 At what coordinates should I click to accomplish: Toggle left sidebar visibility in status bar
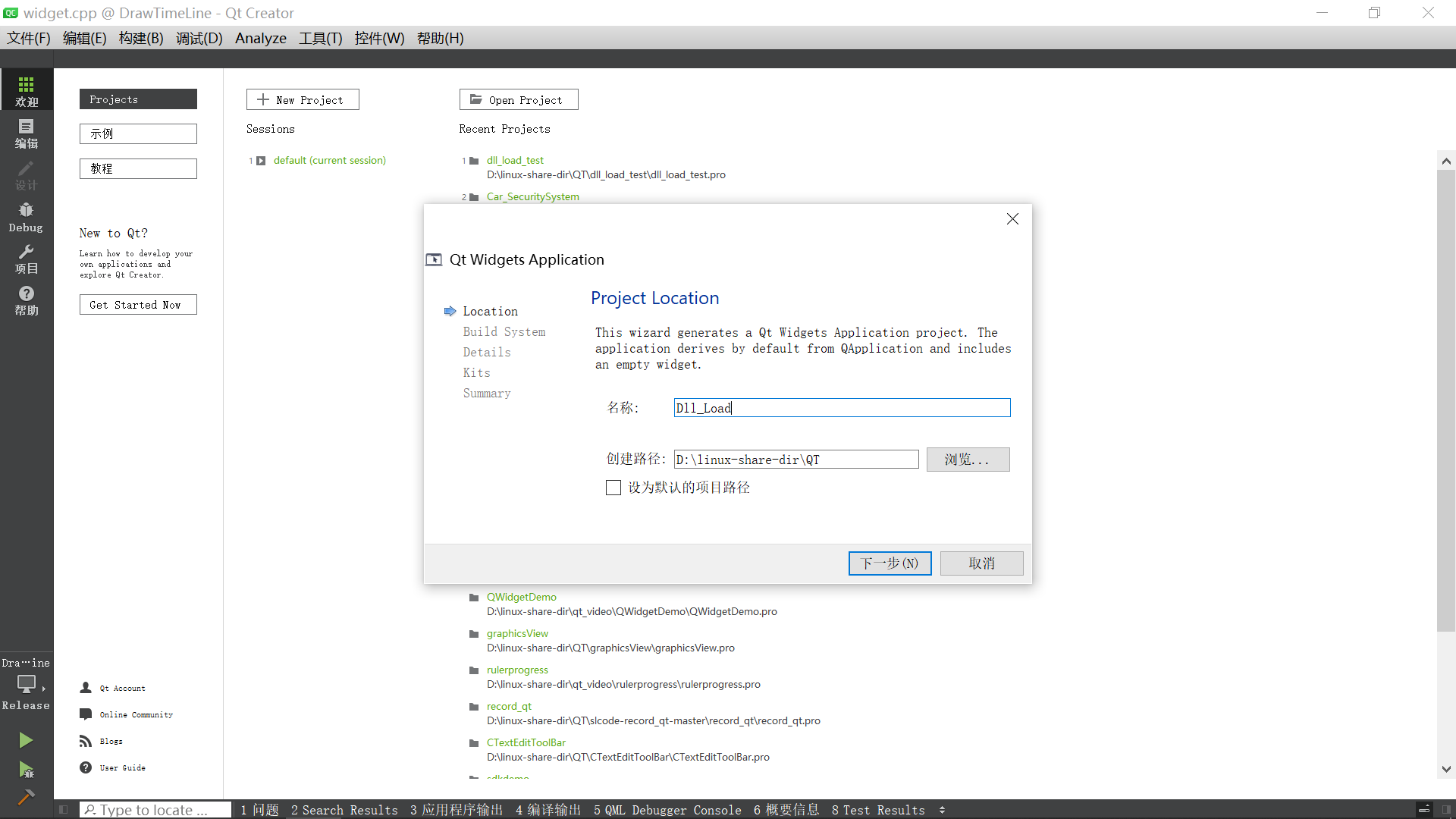click(64, 810)
